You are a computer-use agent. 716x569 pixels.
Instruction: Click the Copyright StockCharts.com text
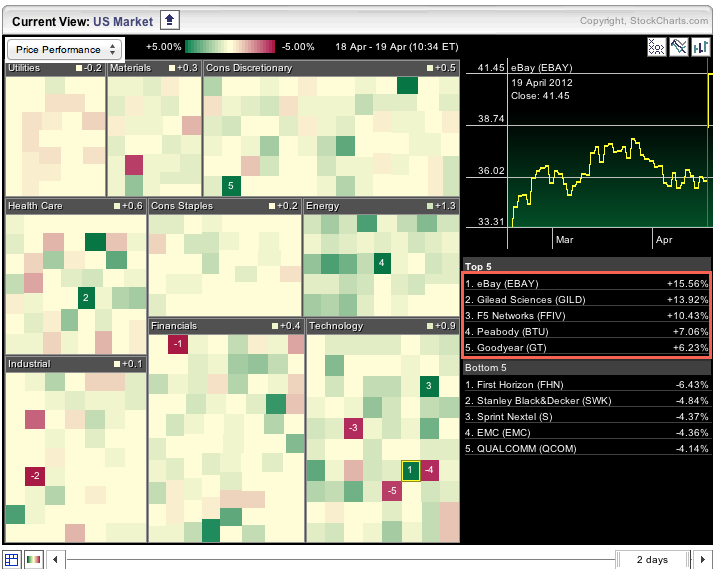(x=644, y=21)
